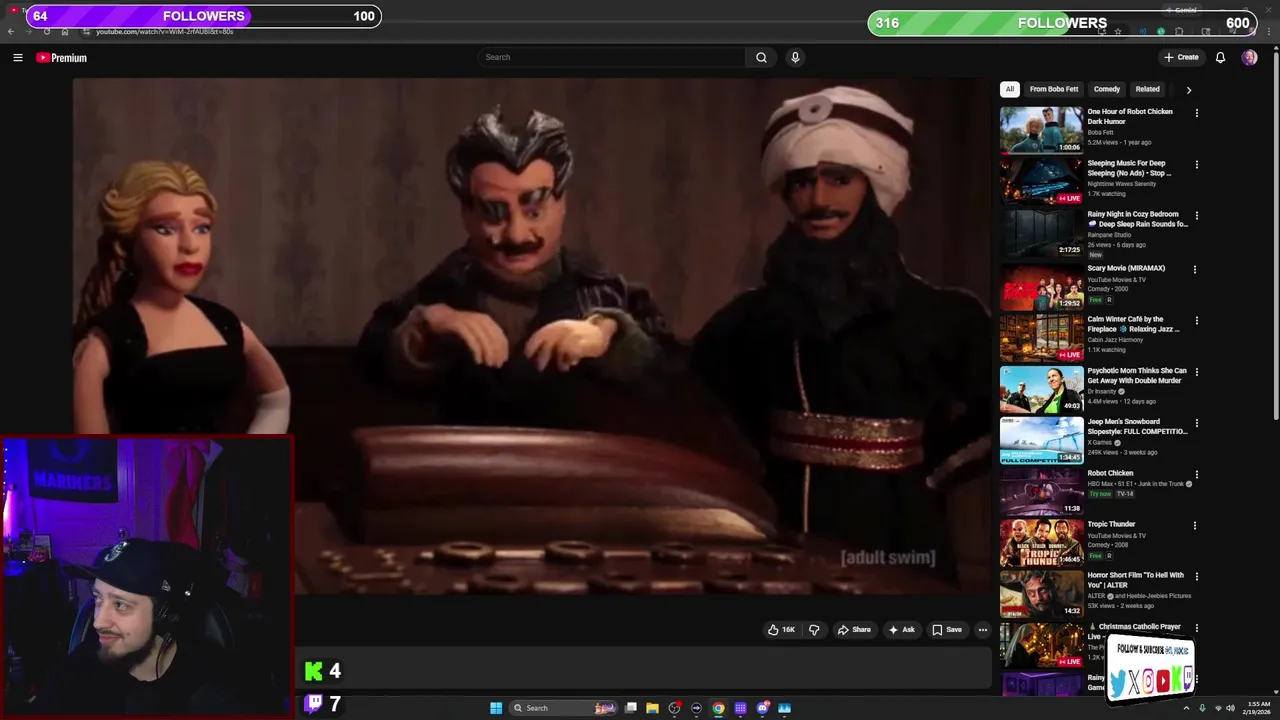Screen dimensions: 1280x720
Task: Go to YouTube Premium home logo
Action: coord(62,58)
